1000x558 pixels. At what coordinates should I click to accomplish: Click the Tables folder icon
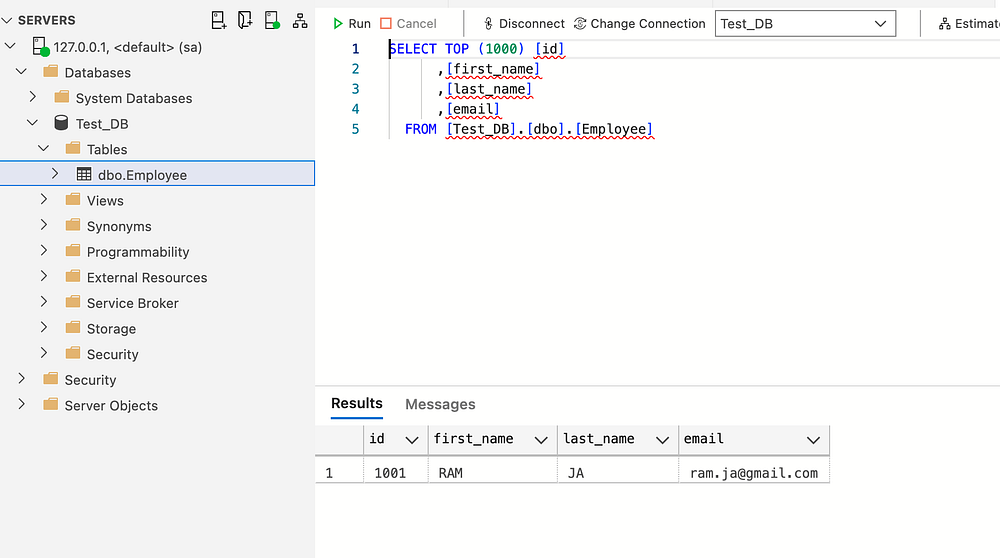tap(73, 148)
